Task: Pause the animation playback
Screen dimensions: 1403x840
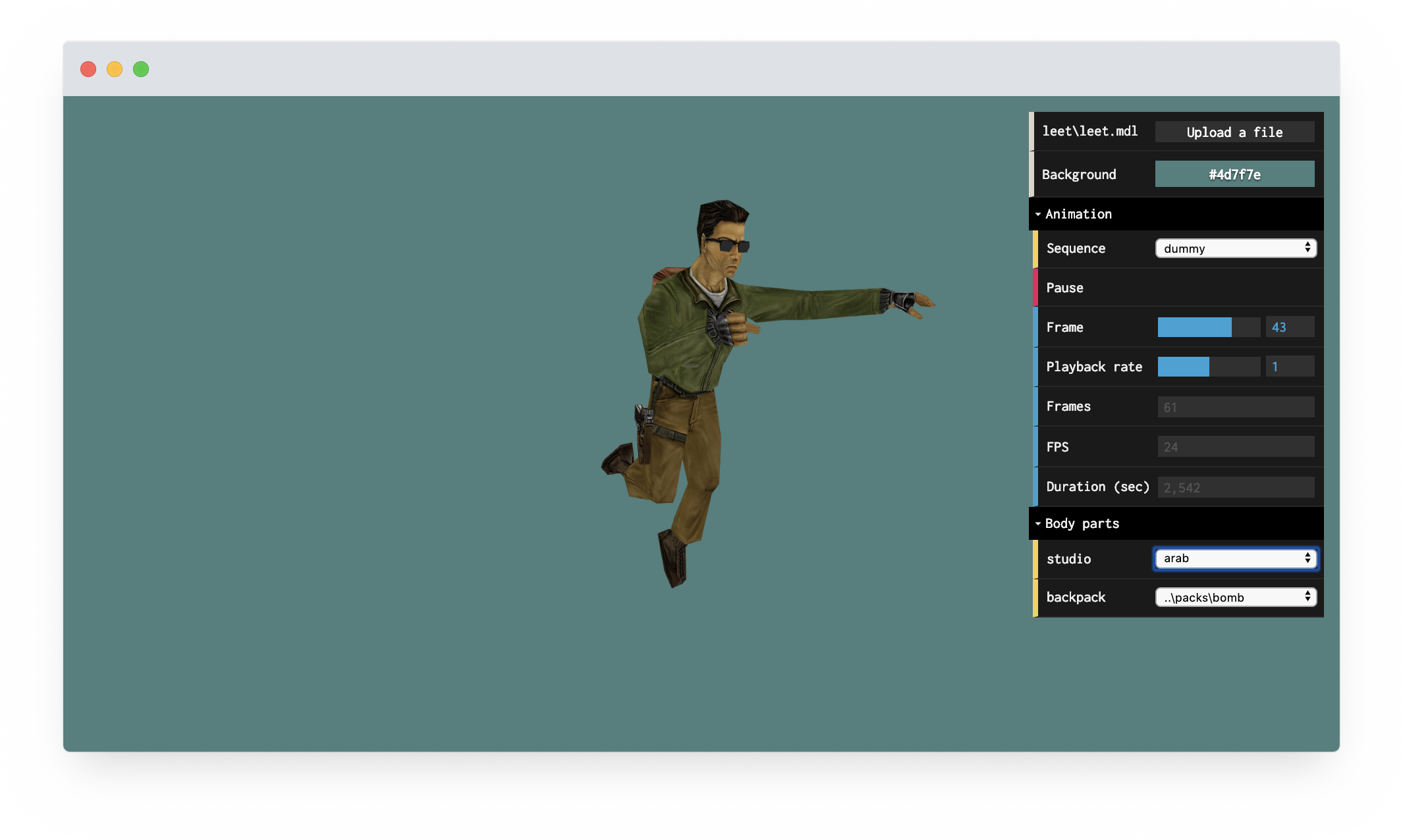Action: point(1064,288)
